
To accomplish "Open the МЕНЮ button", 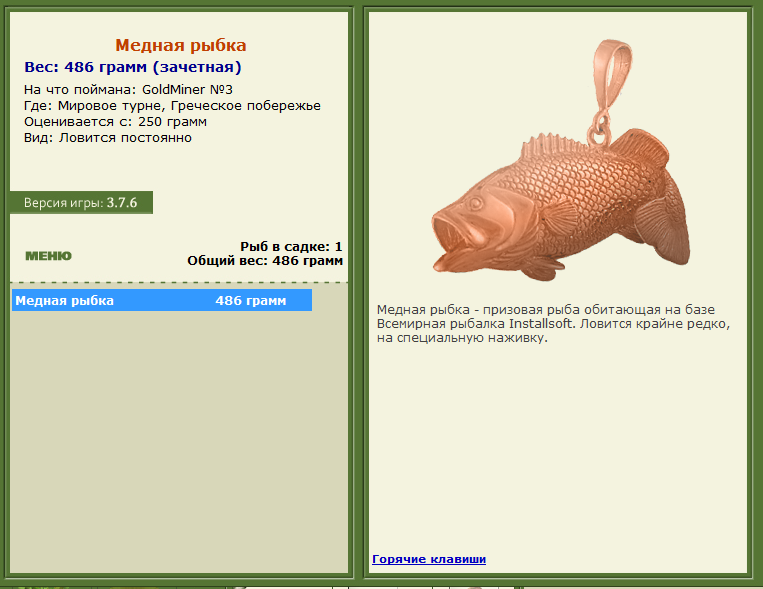I will 48,256.
